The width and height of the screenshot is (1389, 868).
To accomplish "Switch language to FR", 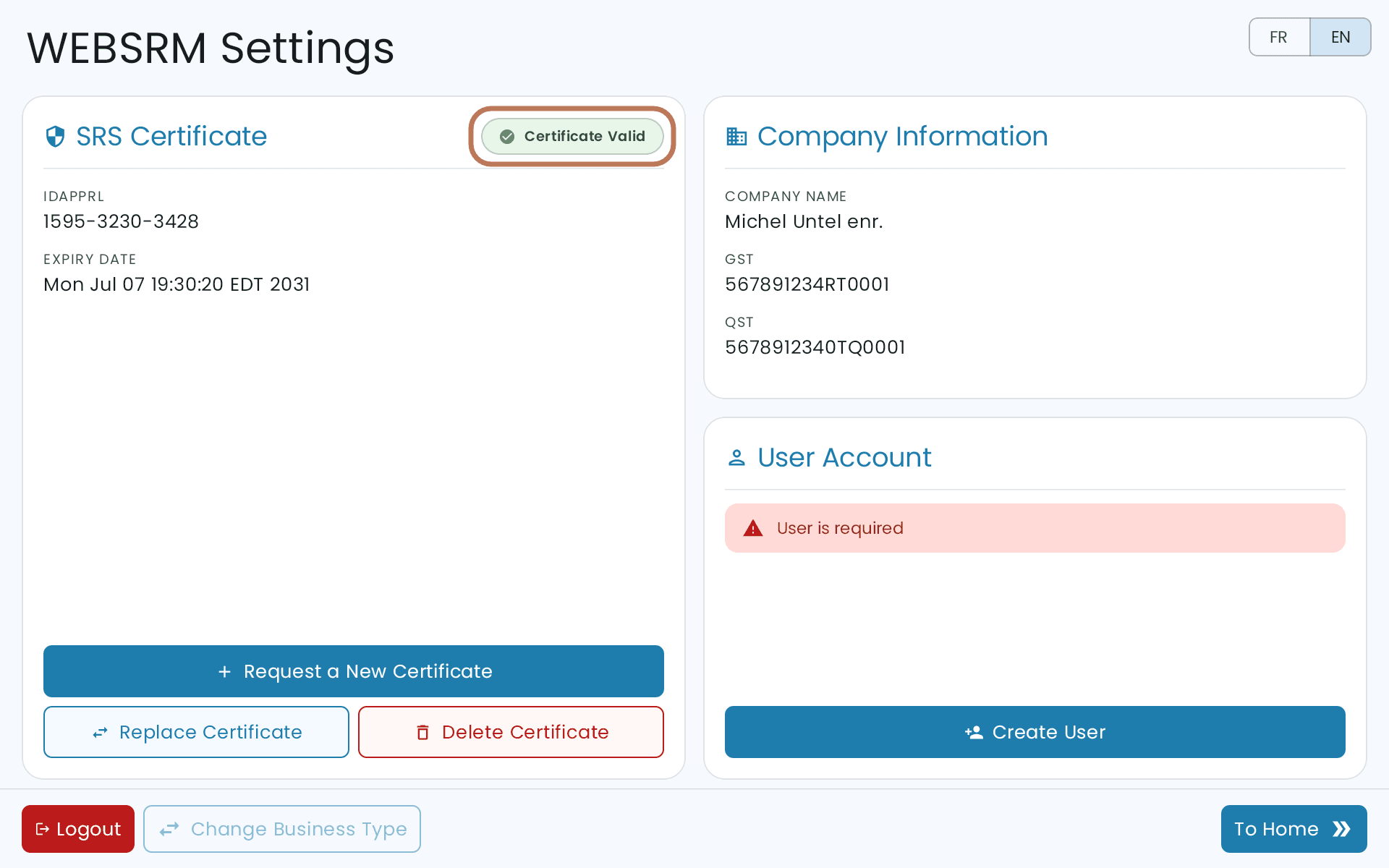I will coord(1279,37).
